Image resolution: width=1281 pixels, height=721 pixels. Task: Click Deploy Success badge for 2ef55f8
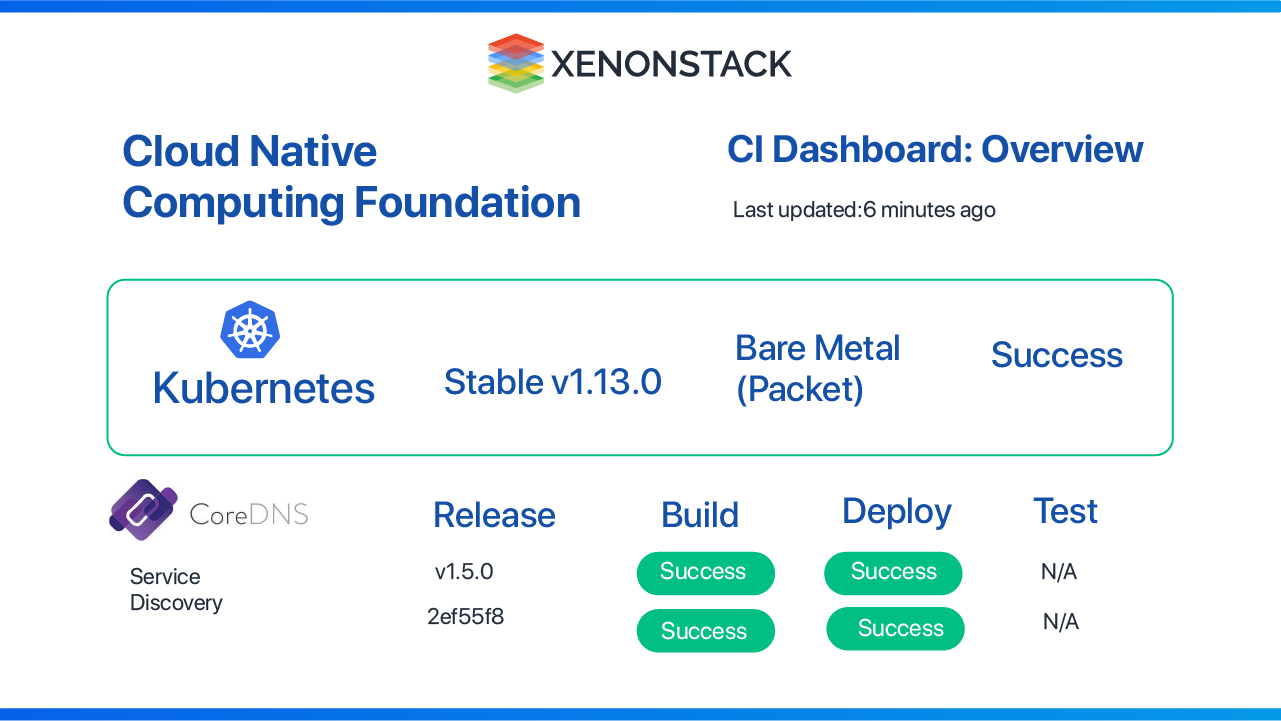click(x=896, y=629)
